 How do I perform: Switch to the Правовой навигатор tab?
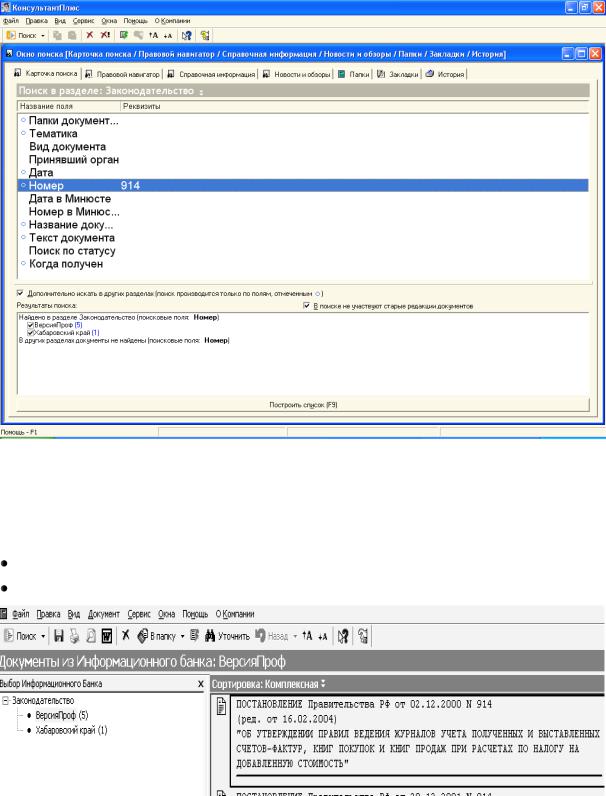122,74
